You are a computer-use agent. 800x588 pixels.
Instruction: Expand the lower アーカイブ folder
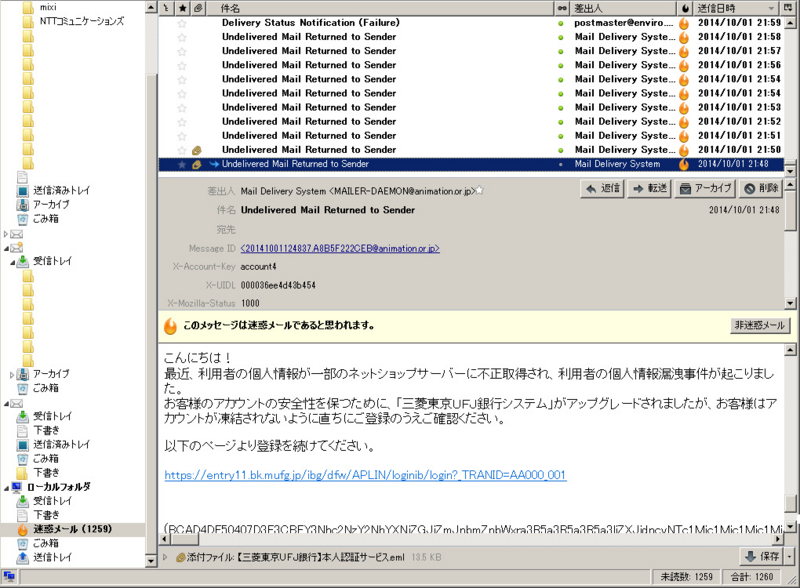[12, 375]
